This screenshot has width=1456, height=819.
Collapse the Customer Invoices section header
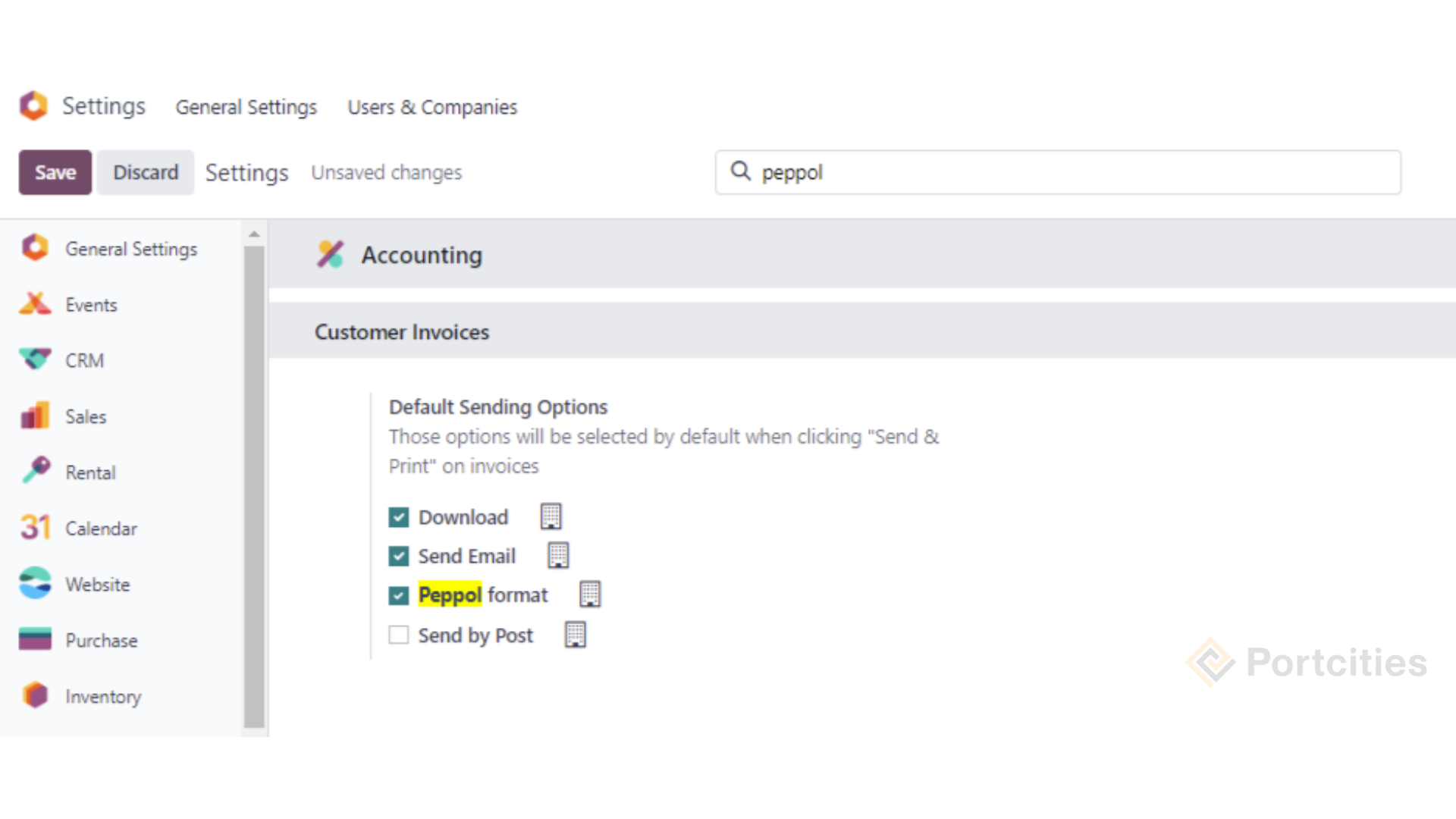[401, 331]
